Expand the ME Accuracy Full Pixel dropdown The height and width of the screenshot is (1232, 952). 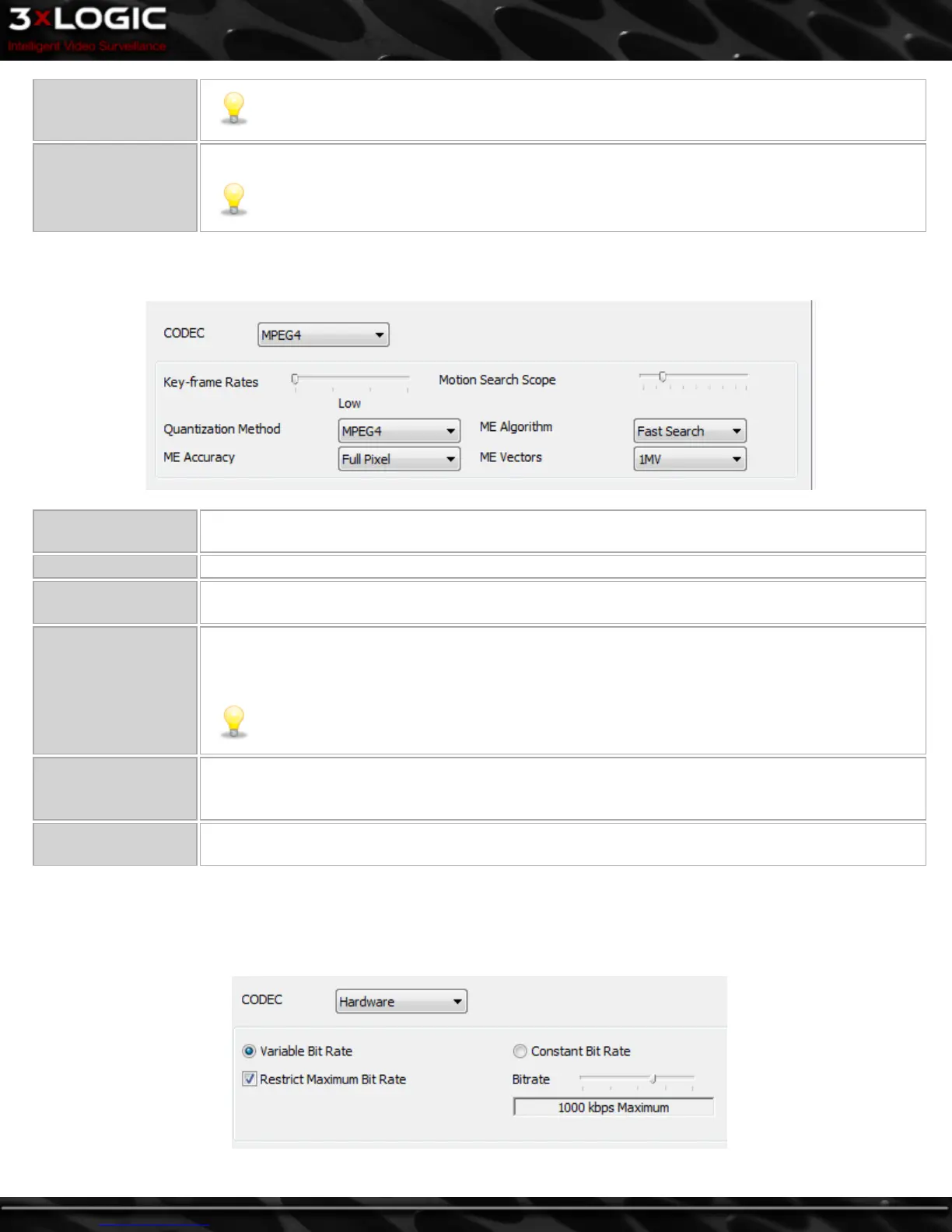[399, 459]
